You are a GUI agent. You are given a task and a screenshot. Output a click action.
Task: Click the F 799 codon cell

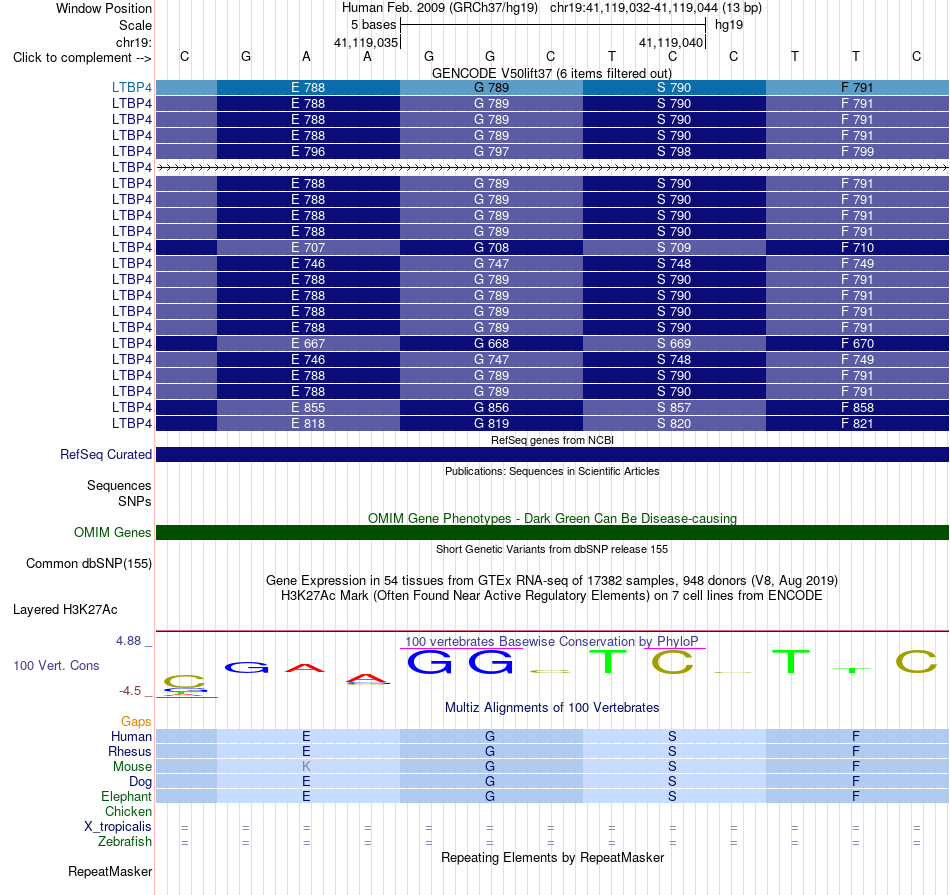pyautogui.click(x=857, y=151)
